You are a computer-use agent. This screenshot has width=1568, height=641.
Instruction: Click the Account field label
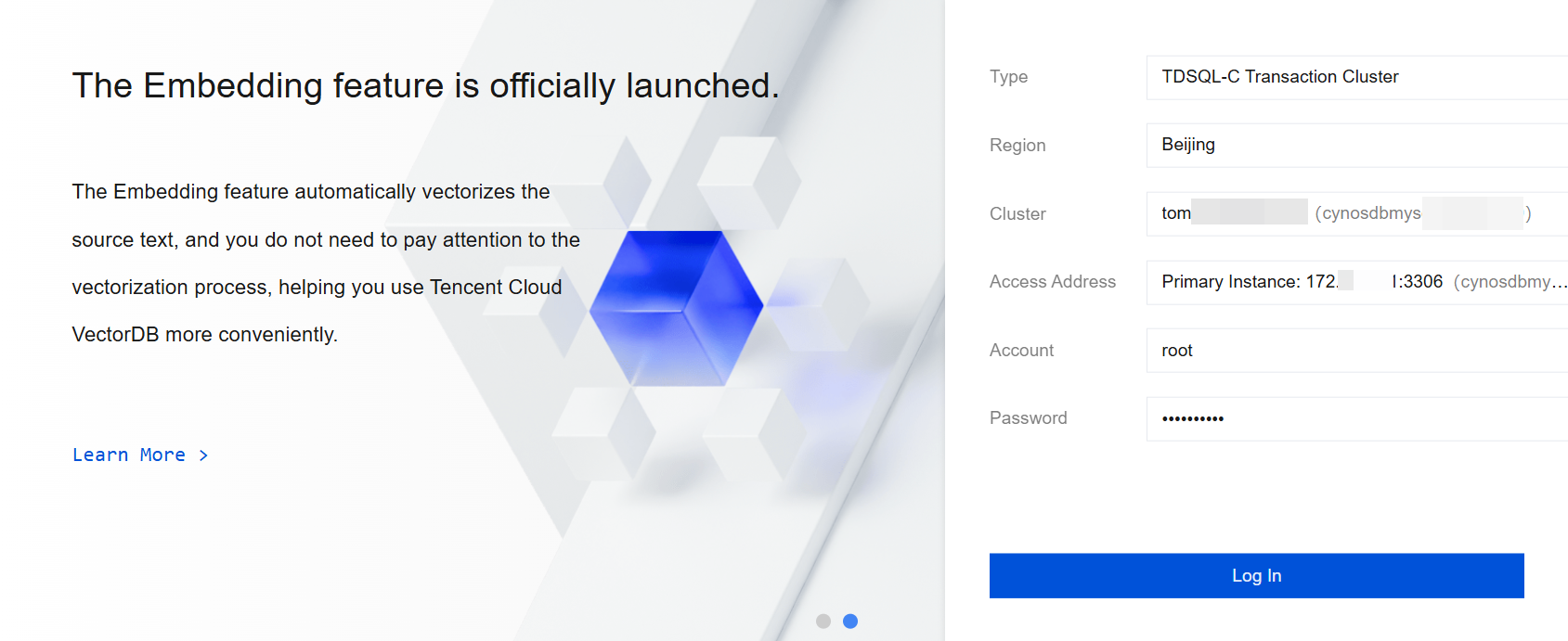1021,351
